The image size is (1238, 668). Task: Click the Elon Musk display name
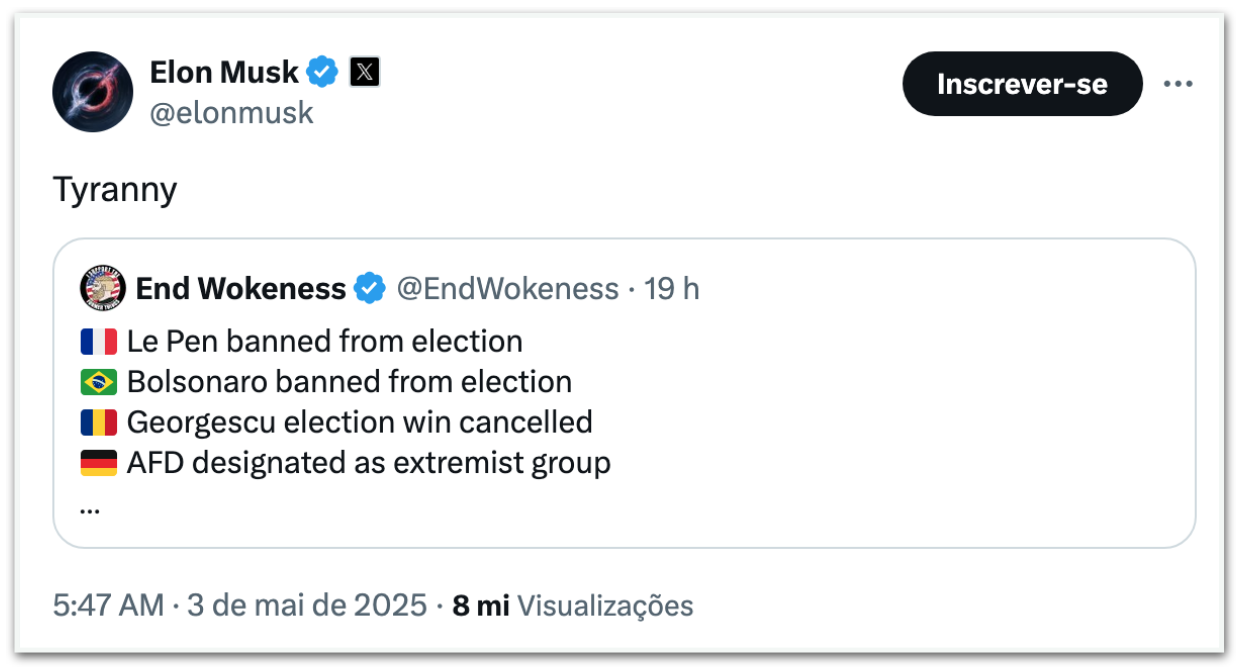(224, 72)
